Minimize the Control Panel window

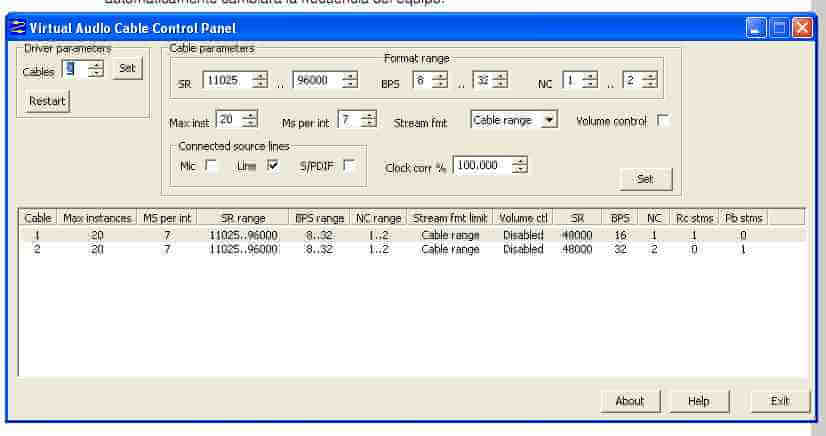click(756, 27)
